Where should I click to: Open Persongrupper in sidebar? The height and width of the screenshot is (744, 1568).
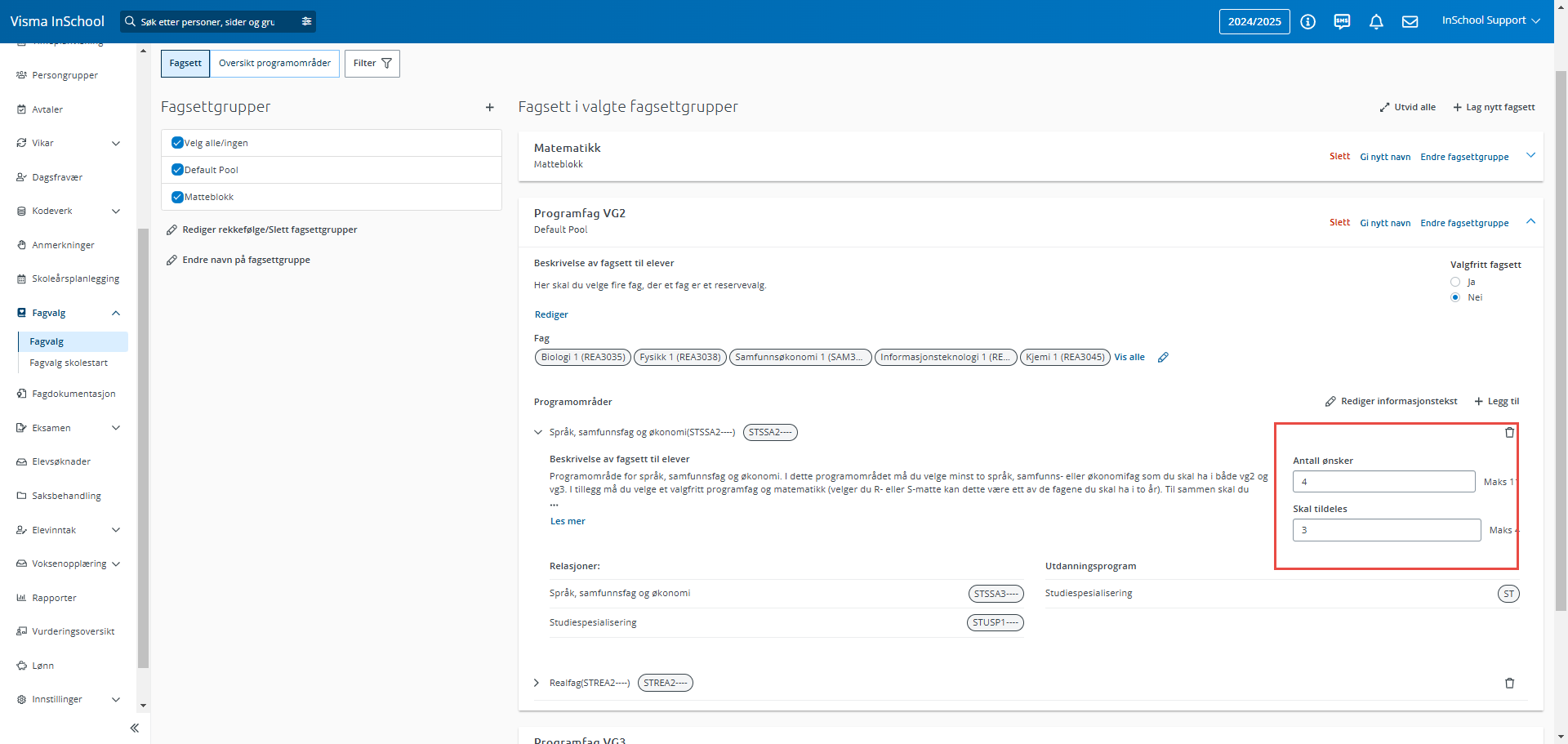[x=65, y=75]
